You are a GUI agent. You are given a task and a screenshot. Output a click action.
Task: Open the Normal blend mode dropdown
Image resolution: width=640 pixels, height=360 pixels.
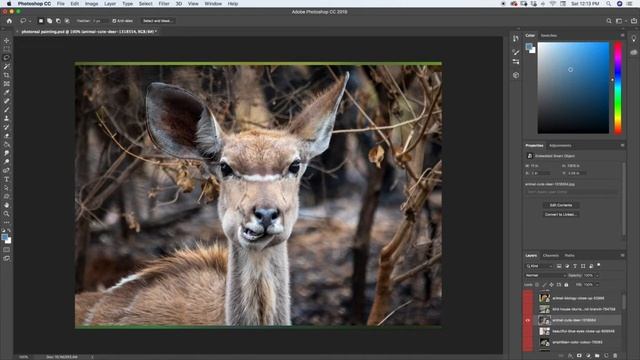(x=545, y=276)
